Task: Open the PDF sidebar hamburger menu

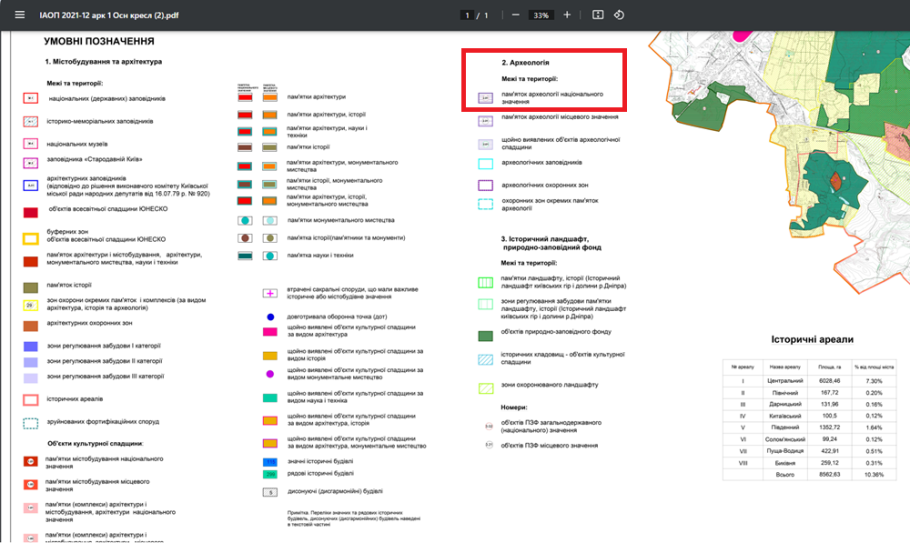Action: click(20, 15)
